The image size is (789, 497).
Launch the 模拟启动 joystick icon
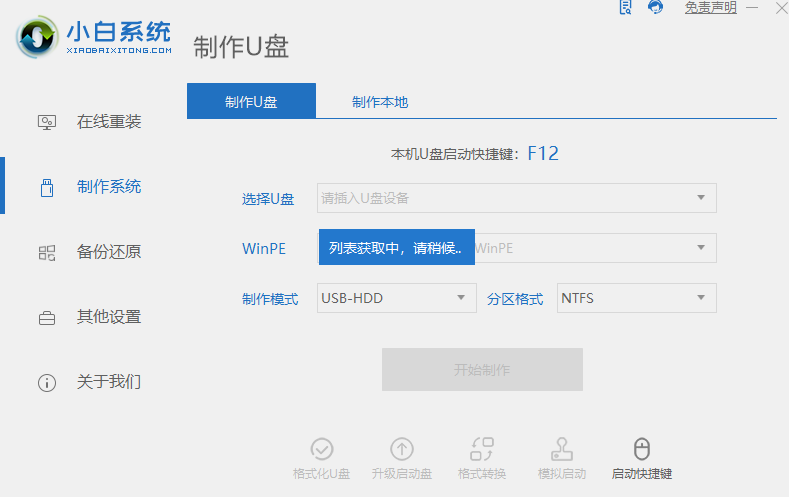(562, 449)
